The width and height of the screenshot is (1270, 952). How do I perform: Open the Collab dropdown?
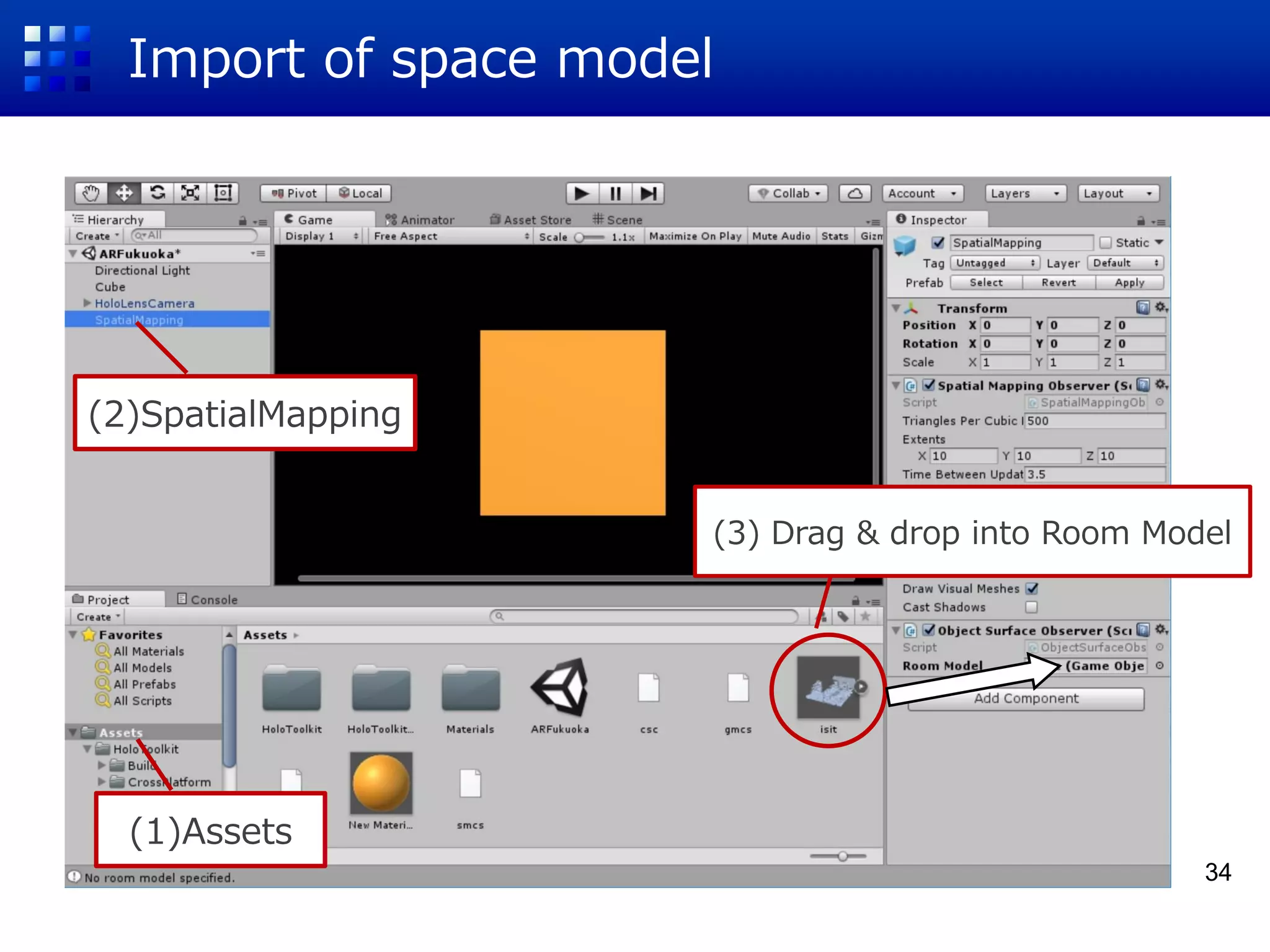789,193
